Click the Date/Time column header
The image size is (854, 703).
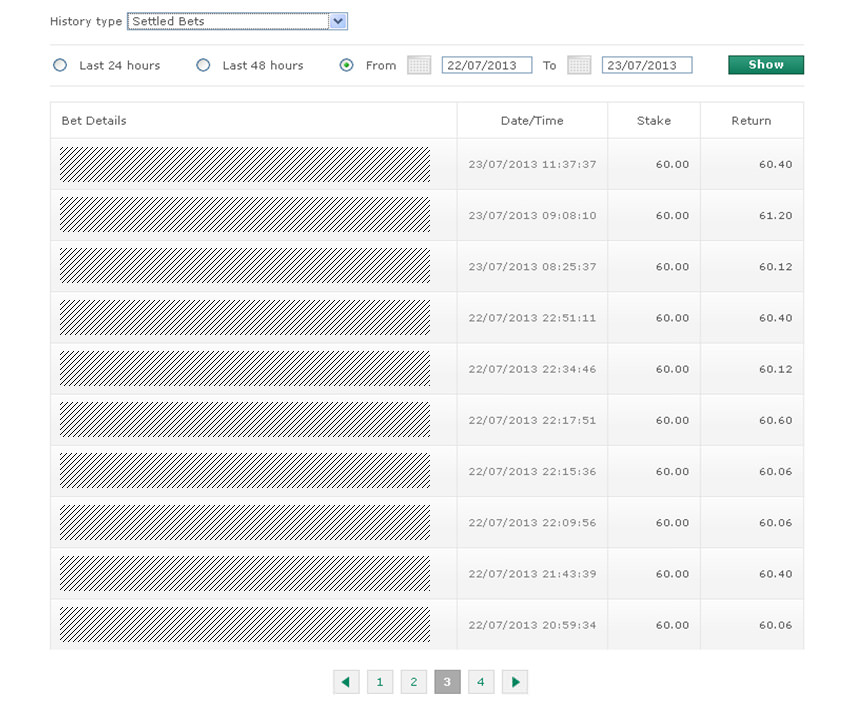pos(532,121)
